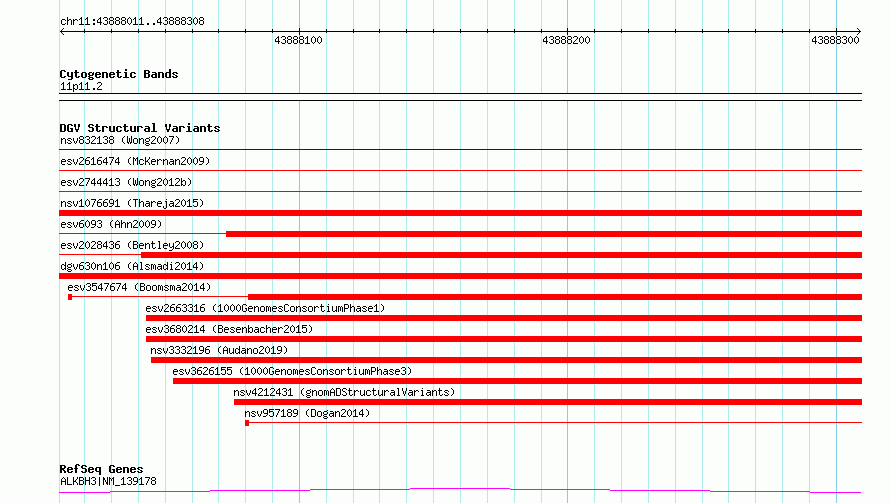Select the blue nsv832138 variant line
The image size is (890, 503).
click(460, 150)
